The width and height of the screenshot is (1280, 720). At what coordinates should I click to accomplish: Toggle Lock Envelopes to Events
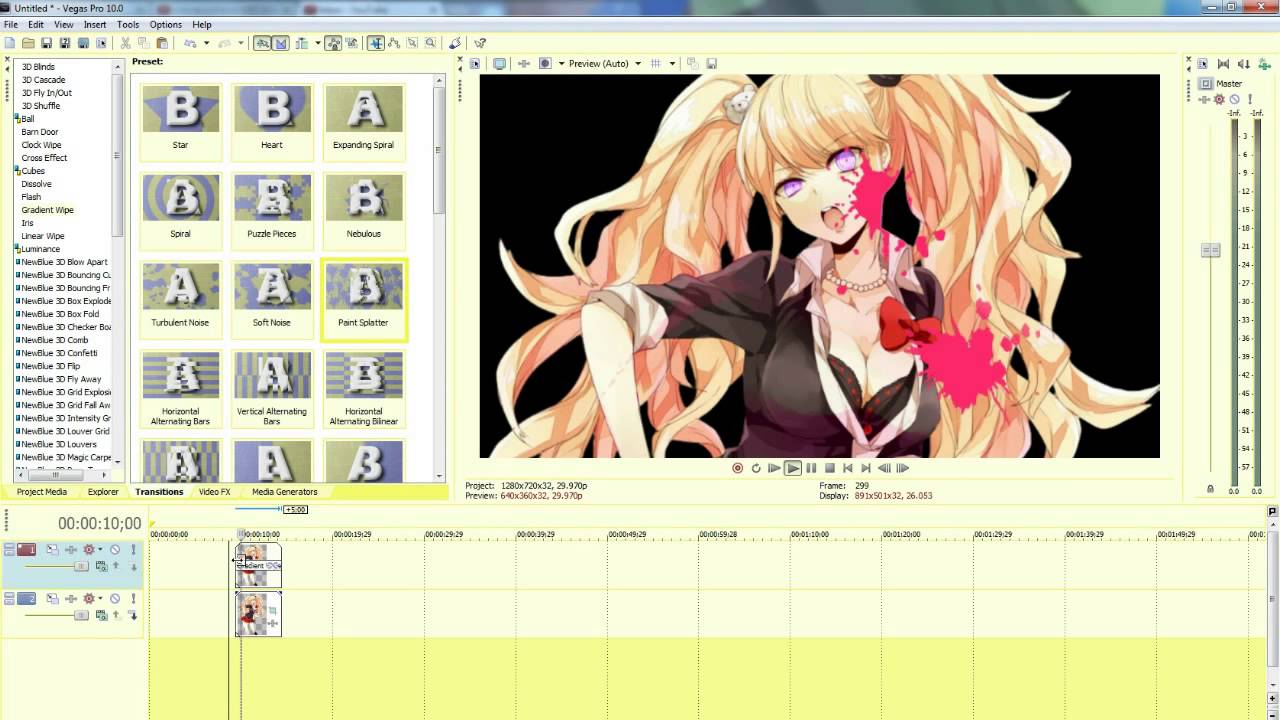tap(334, 43)
